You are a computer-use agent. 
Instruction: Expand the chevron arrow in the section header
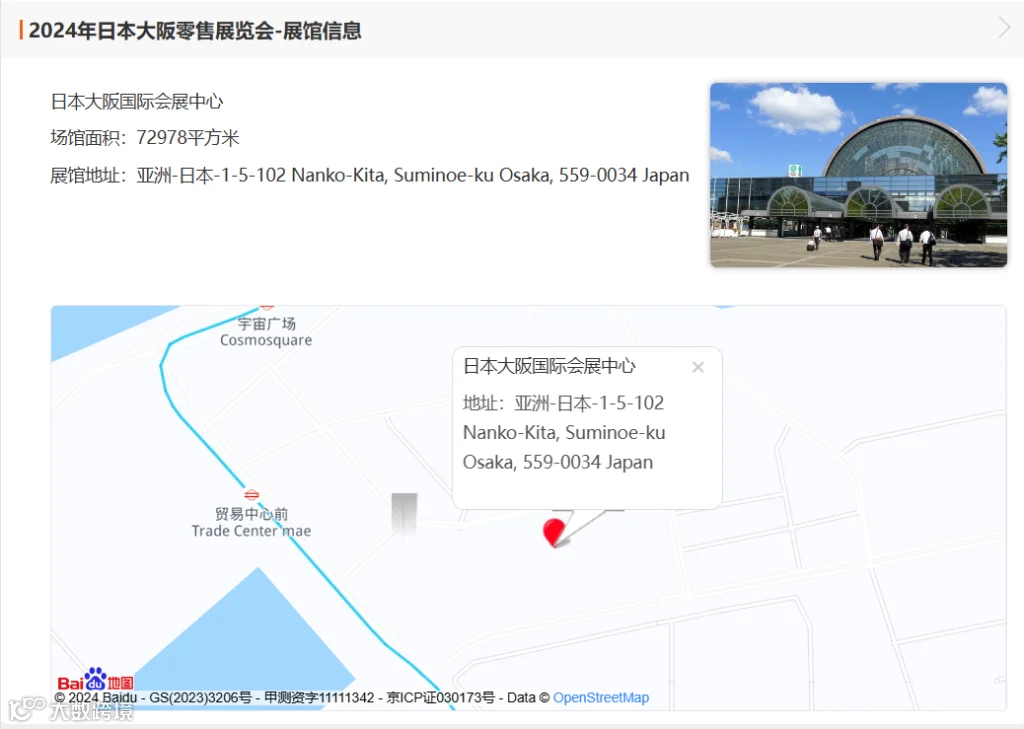pyautogui.click(x=1004, y=28)
